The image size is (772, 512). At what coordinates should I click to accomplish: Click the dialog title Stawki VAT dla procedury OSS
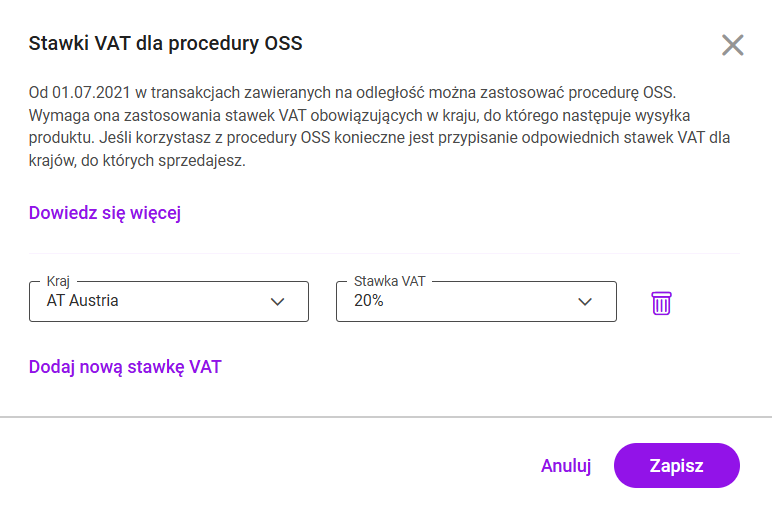[165, 43]
